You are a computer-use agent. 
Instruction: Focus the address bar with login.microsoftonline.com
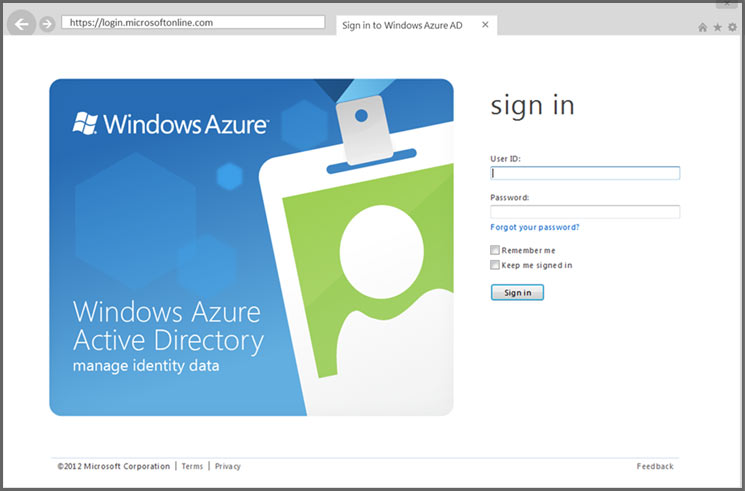tap(193, 22)
